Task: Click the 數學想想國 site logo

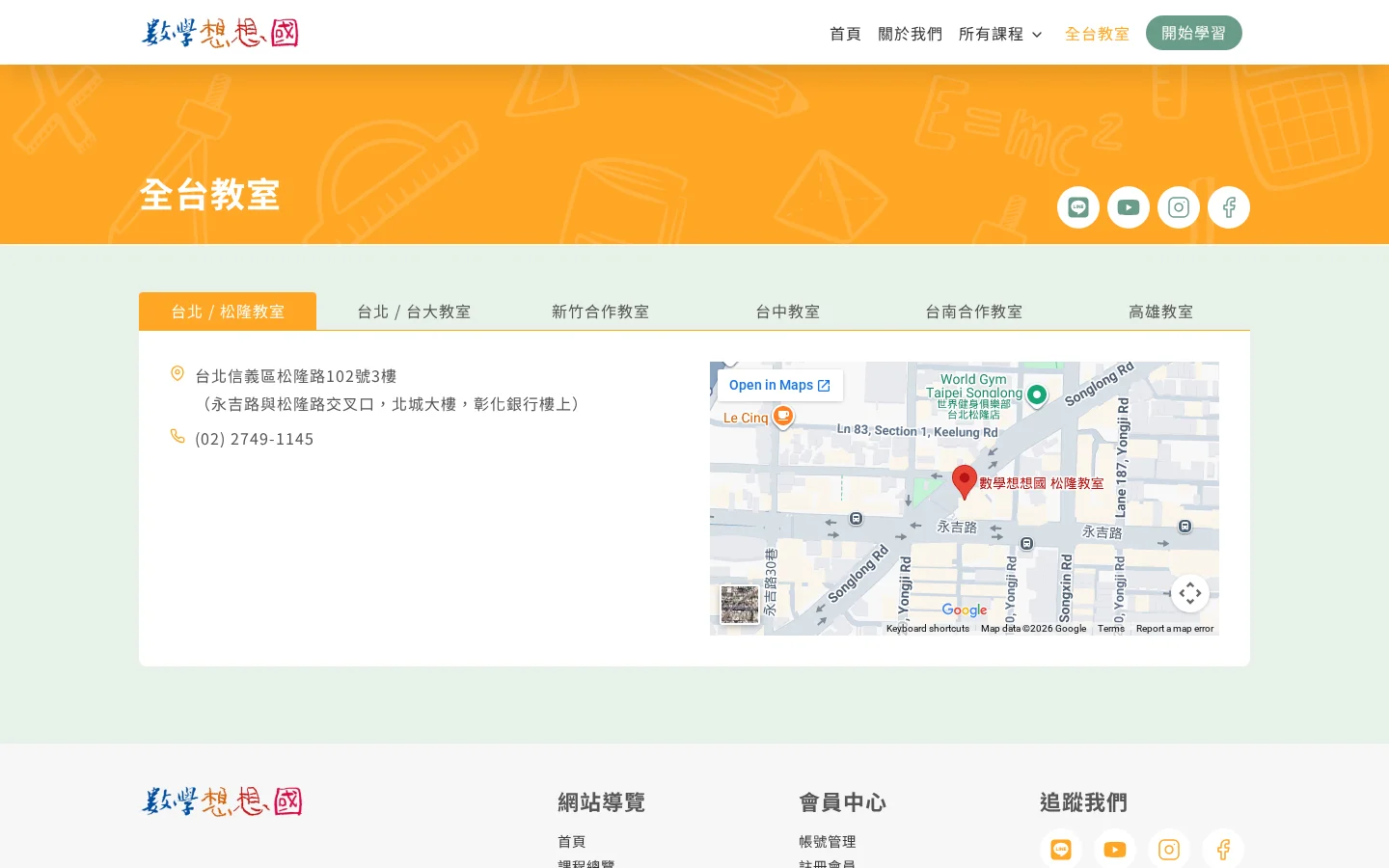Action: click(x=220, y=32)
